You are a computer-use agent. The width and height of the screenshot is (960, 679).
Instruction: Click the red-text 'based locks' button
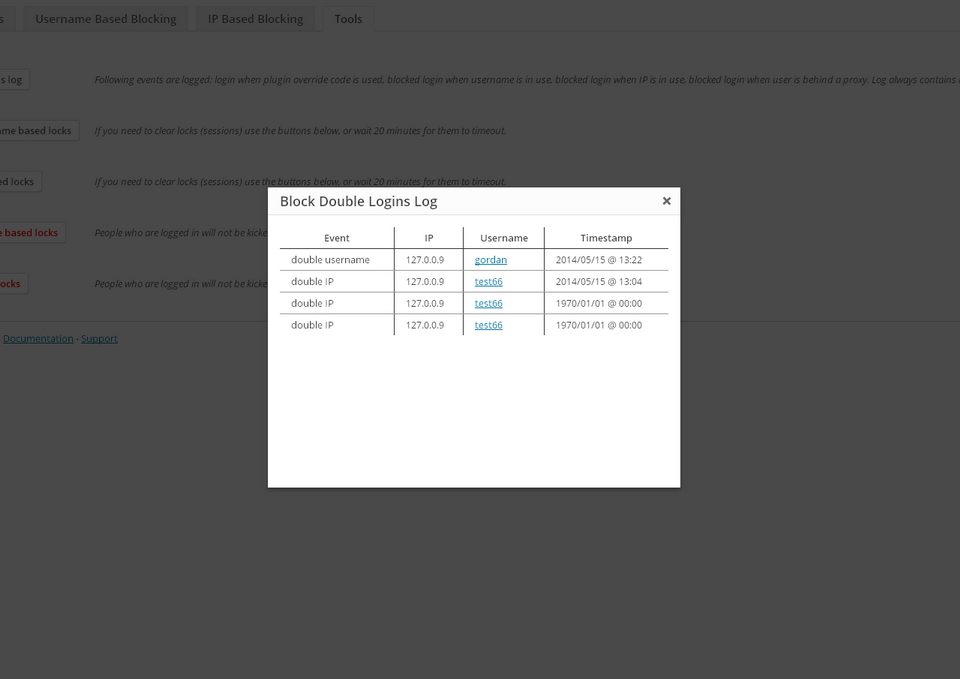(31, 233)
